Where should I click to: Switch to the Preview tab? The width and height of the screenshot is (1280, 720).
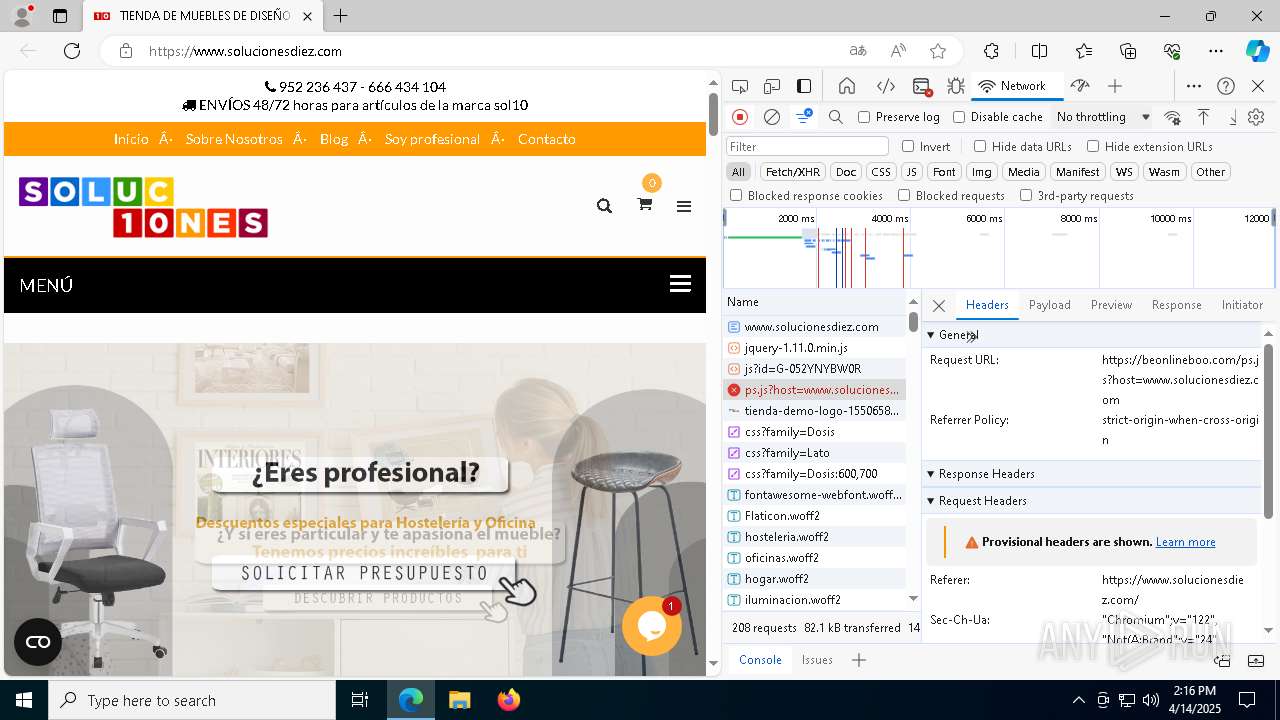tap(1111, 305)
